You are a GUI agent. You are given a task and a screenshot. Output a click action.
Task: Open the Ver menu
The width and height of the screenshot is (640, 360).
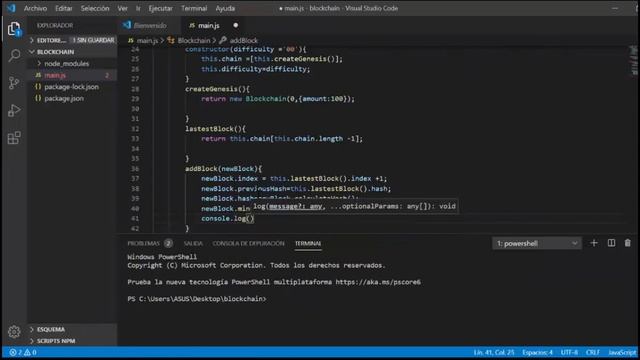(122, 8)
